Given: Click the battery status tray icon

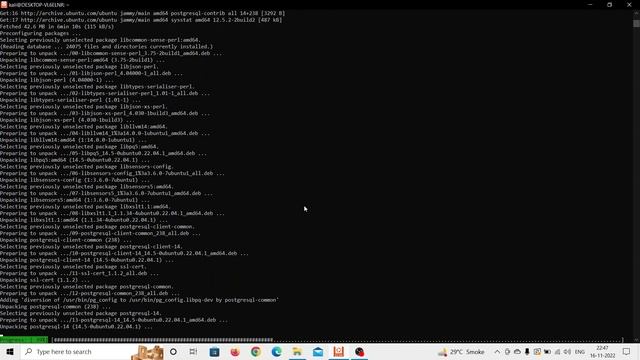Looking at the screenshot, I should coord(547,351).
